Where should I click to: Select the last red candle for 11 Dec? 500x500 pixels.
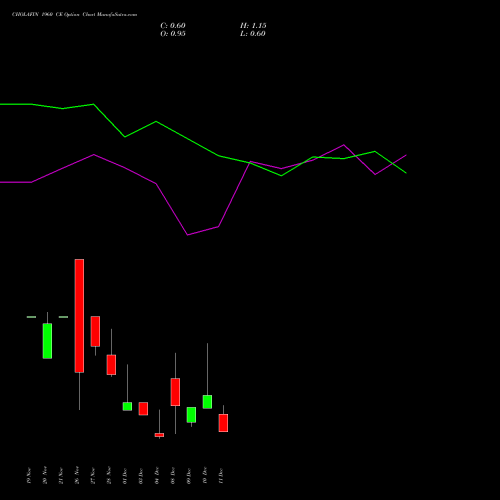[223, 423]
